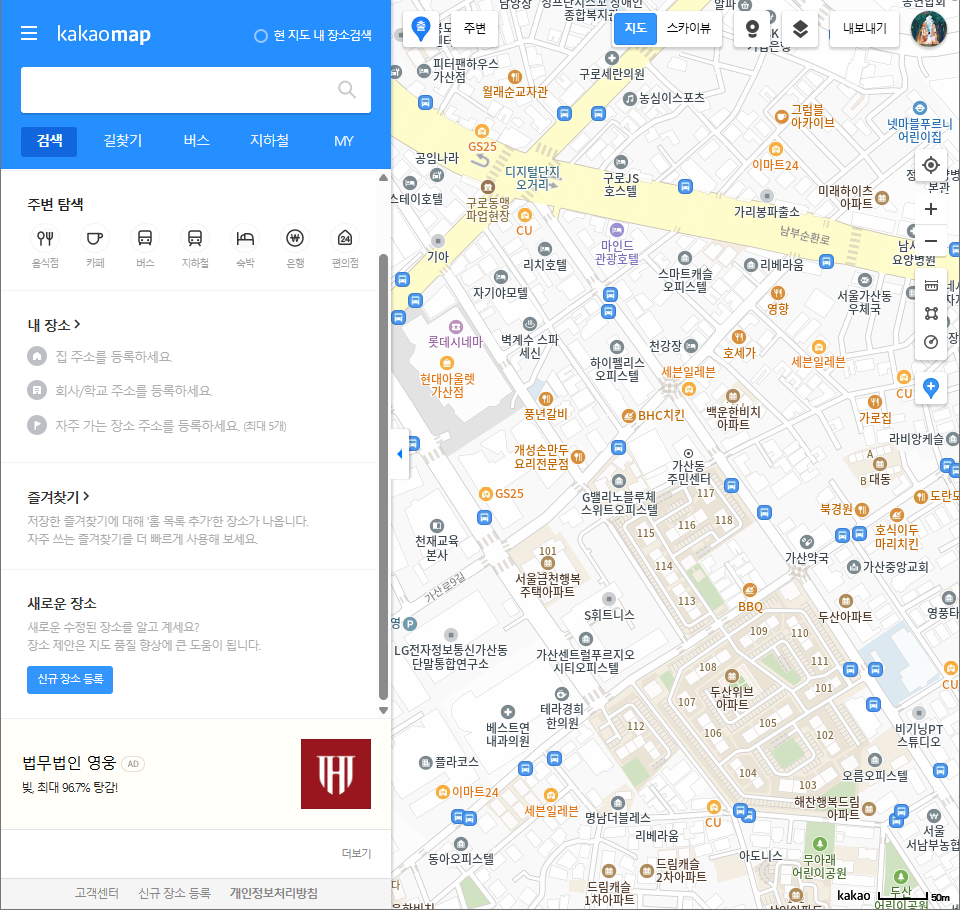Switch to 지도 map view
The width and height of the screenshot is (960, 910).
point(636,28)
